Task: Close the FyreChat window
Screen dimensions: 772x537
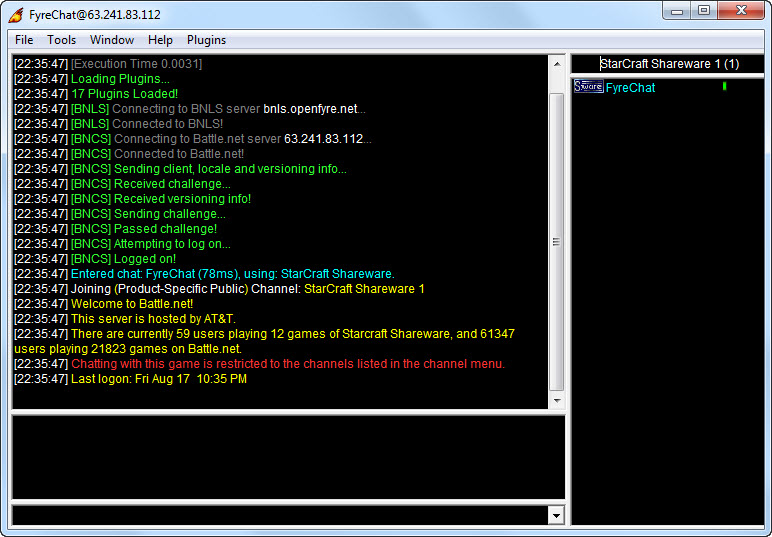Action: [x=741, y=11]
